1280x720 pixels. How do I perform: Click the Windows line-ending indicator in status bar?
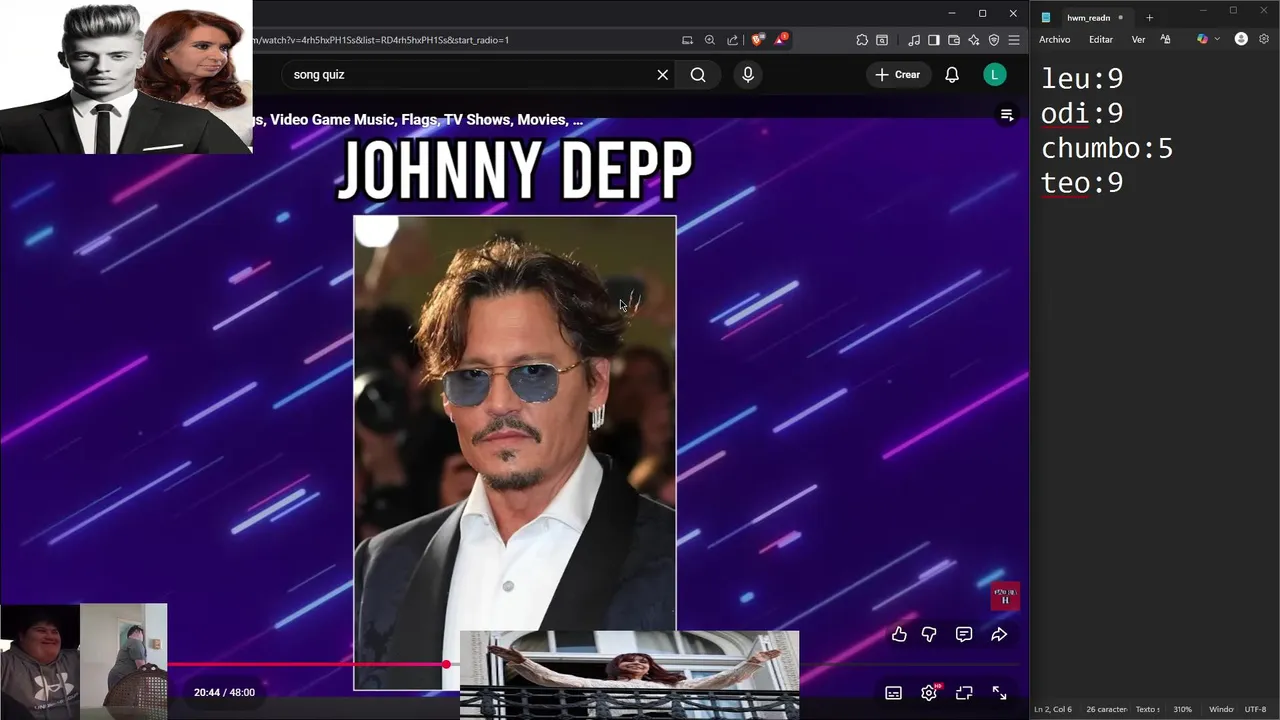[x=1221, y=709]
